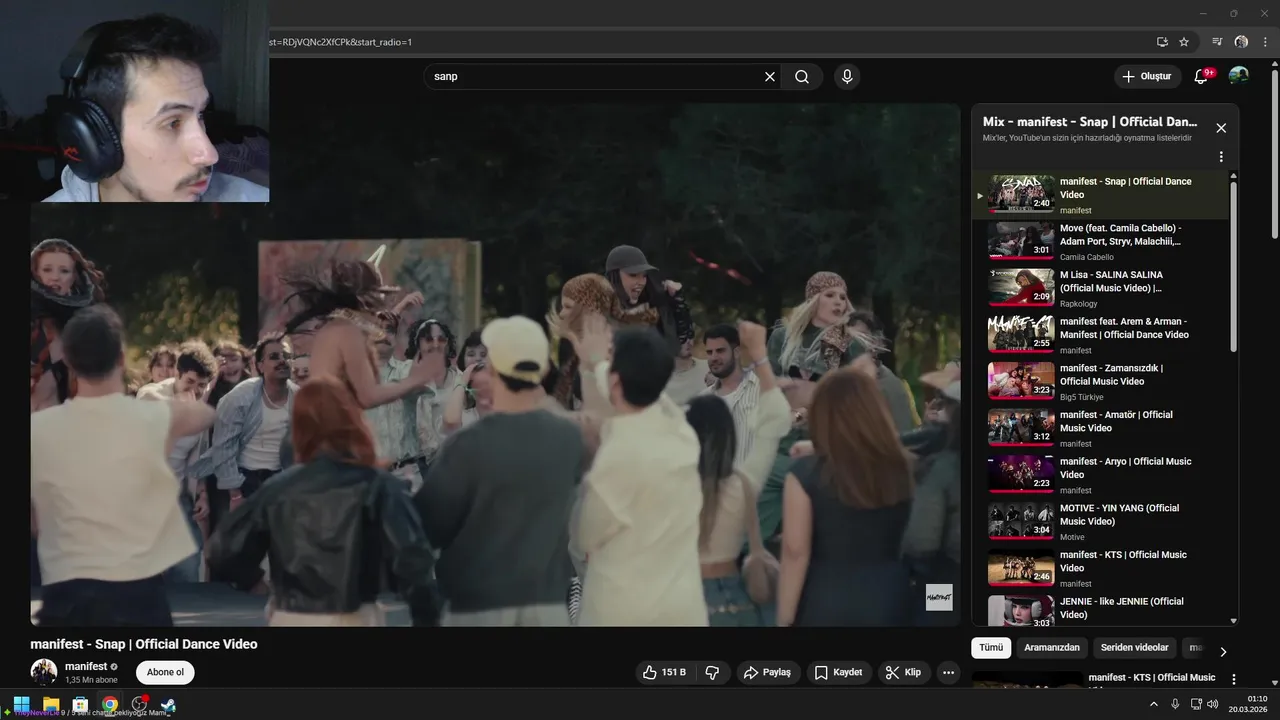Click manifest watermark logo in video

(x=939, y=597)
